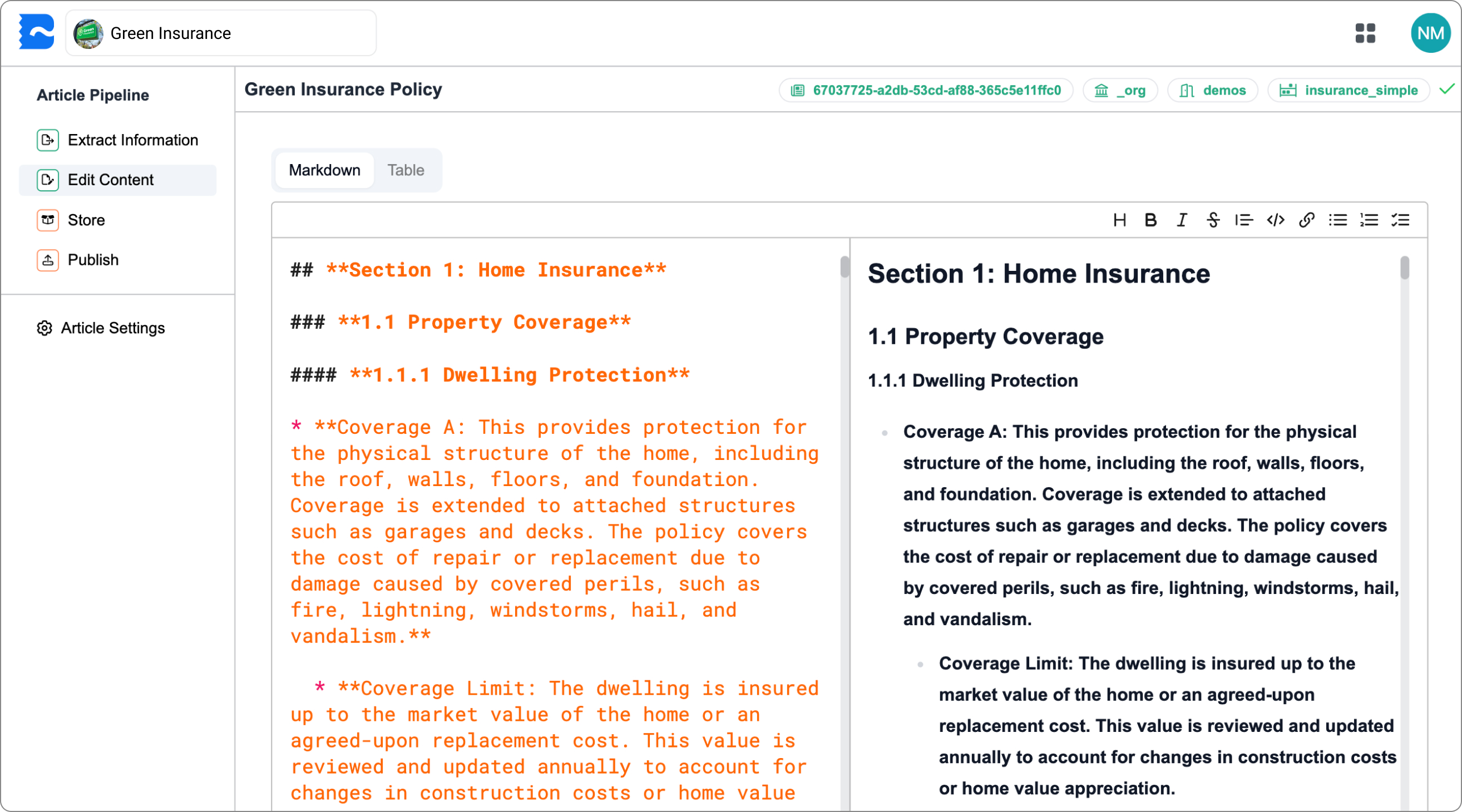Select the Markdown view tab
Viewport: 1462px width, 812px height.
pyautogui.click(x=324, y=170)
